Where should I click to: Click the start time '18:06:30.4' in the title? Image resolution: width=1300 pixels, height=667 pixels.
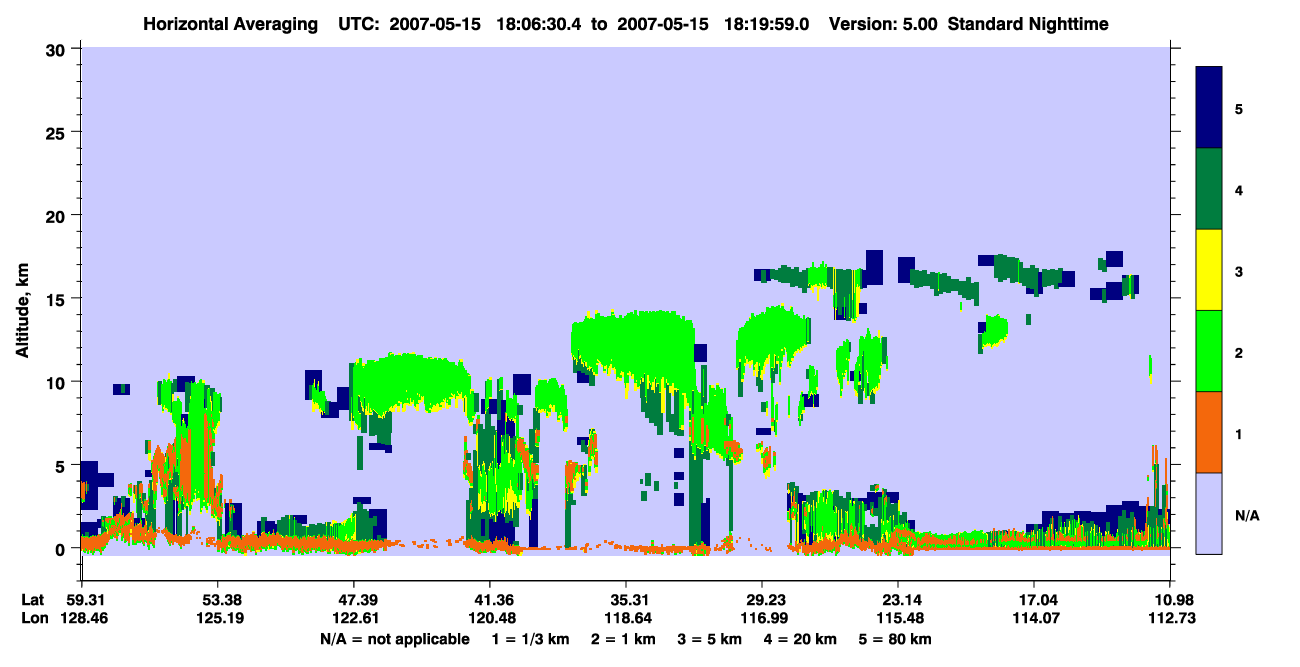point(542,24)
